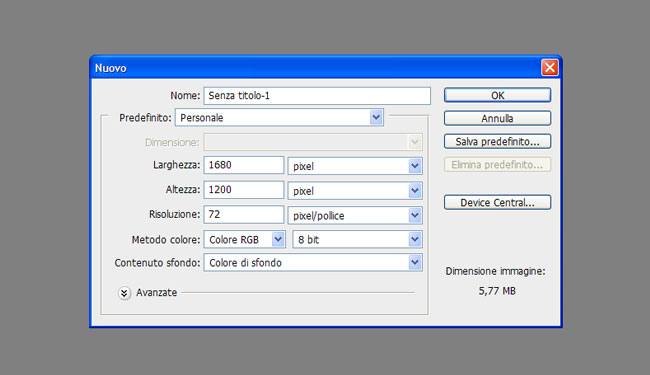Open Device Central button
Screen dimensions: 650x375
497,203
